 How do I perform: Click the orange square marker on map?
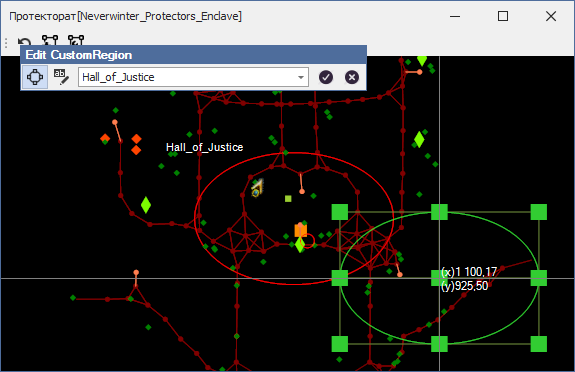[301, 231]
